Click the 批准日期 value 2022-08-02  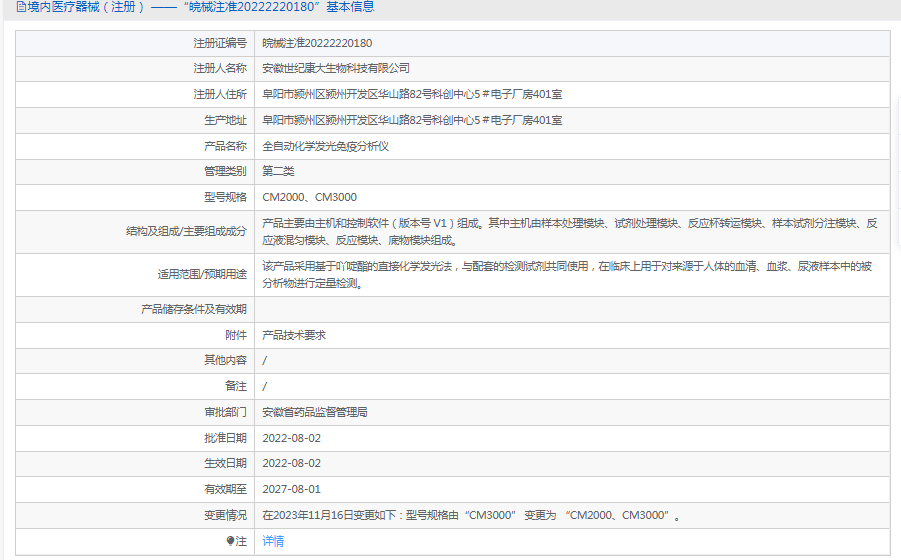[291, 438]
